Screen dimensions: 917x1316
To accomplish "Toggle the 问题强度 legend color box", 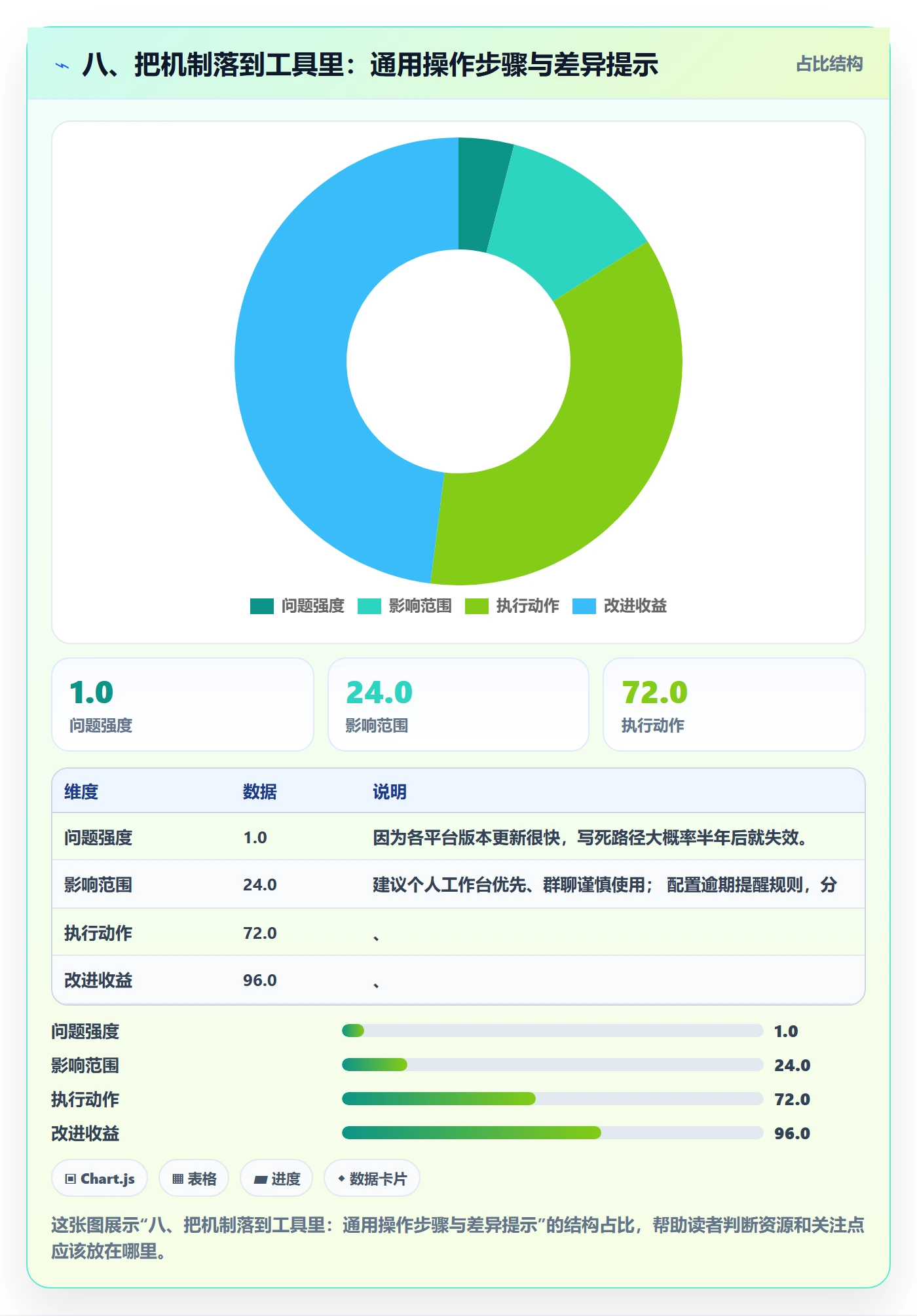I will (262, 606).
